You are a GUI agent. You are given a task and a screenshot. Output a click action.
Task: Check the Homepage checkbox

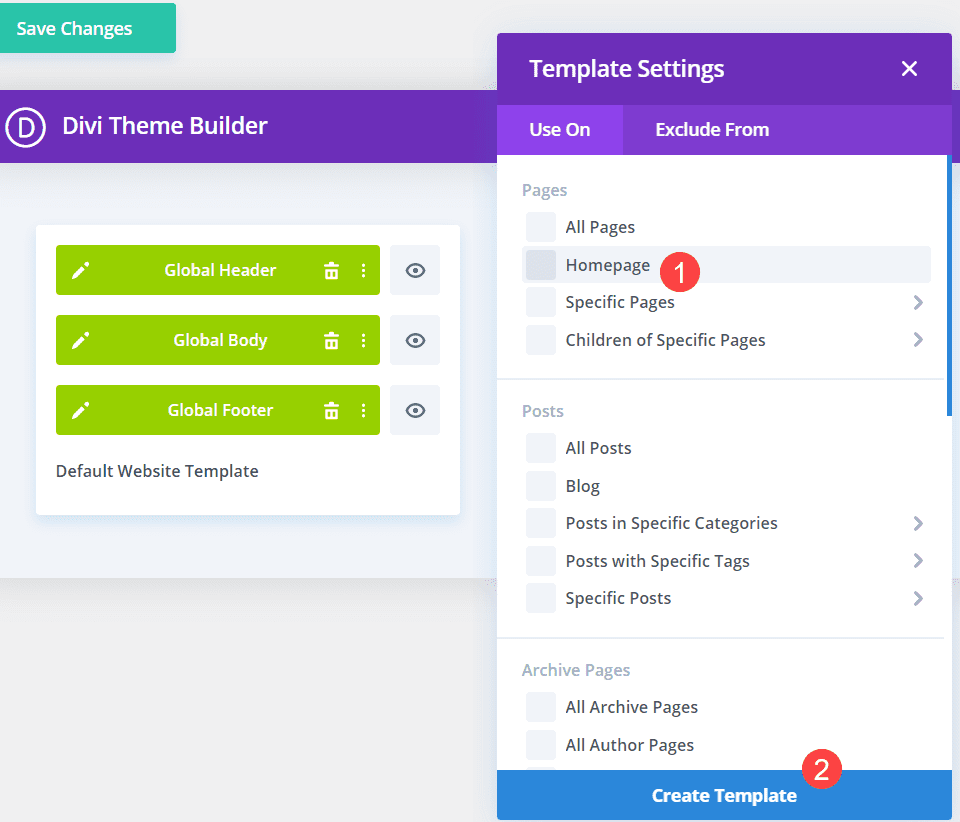coord(541,265)
